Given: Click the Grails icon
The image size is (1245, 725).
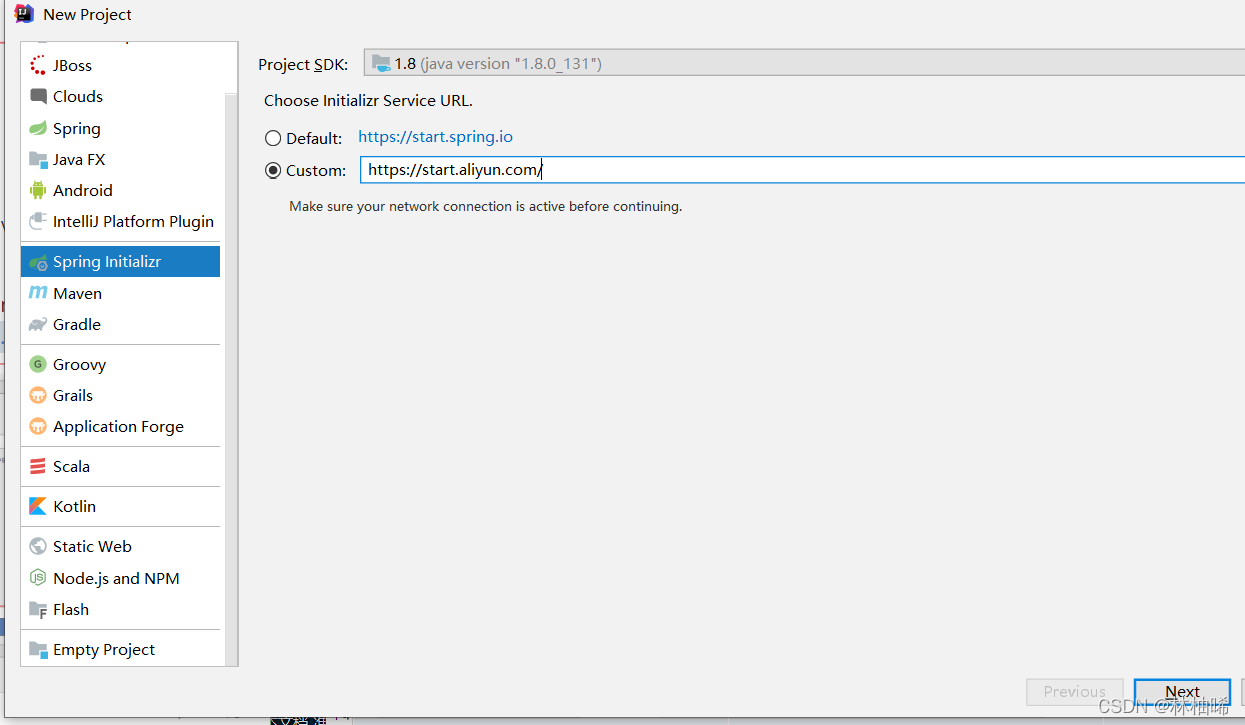Looking at the screenshot, I should [x=38, y=395].
